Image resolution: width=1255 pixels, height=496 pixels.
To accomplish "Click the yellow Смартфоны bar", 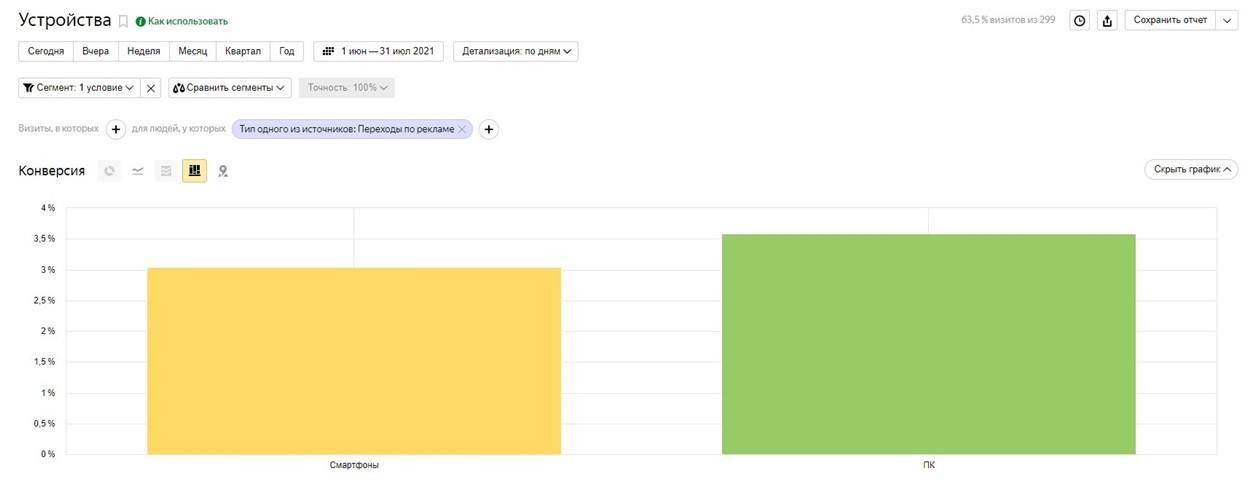I will pos(354,361).
